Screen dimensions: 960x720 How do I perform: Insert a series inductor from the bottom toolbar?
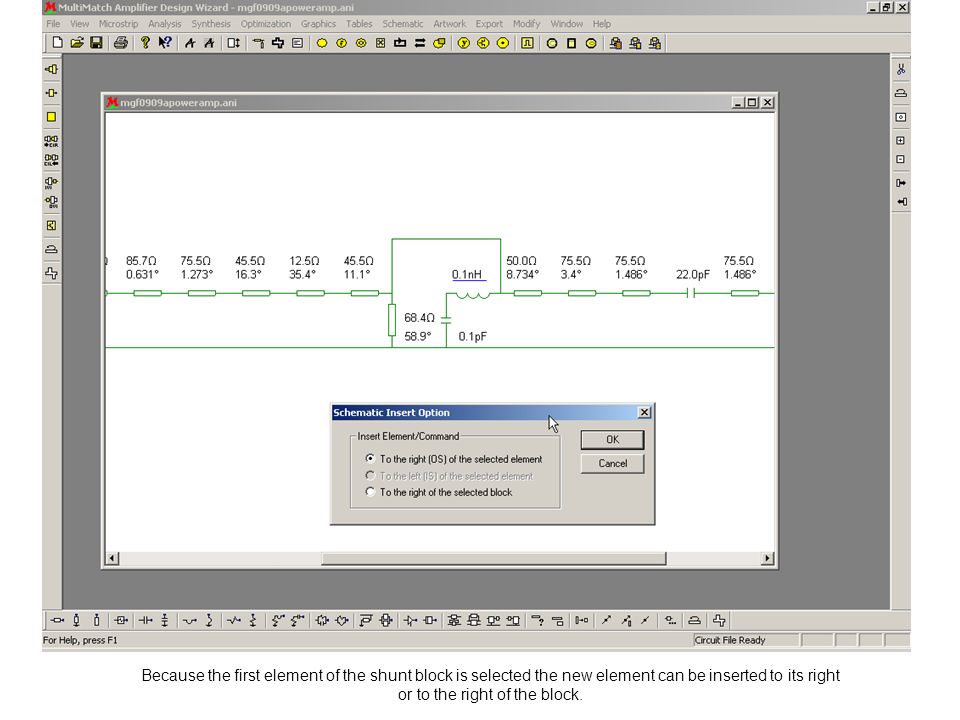coord(189,620)
